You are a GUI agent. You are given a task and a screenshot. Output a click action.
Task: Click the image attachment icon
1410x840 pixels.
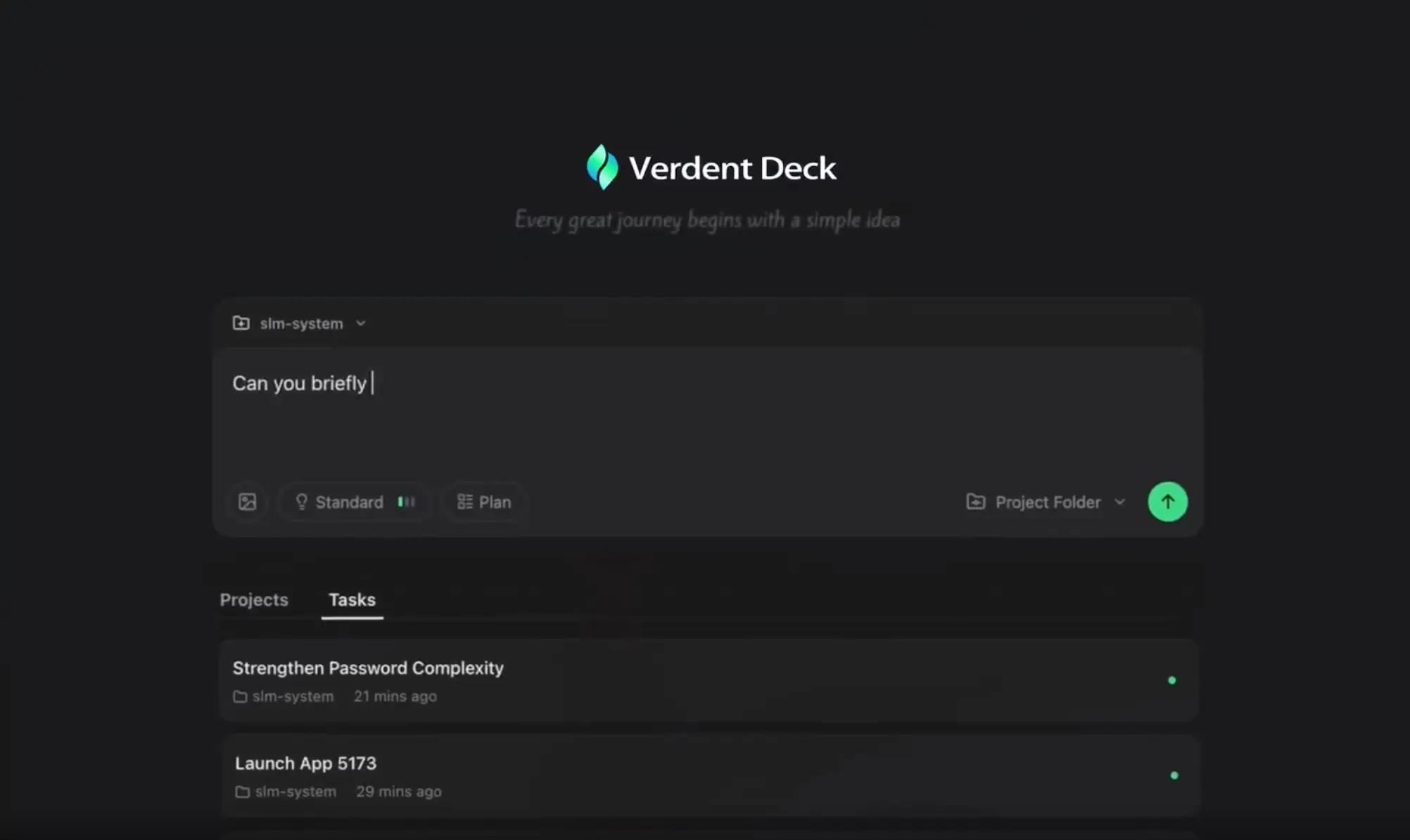pyautogui.click(x=247, y=502)
